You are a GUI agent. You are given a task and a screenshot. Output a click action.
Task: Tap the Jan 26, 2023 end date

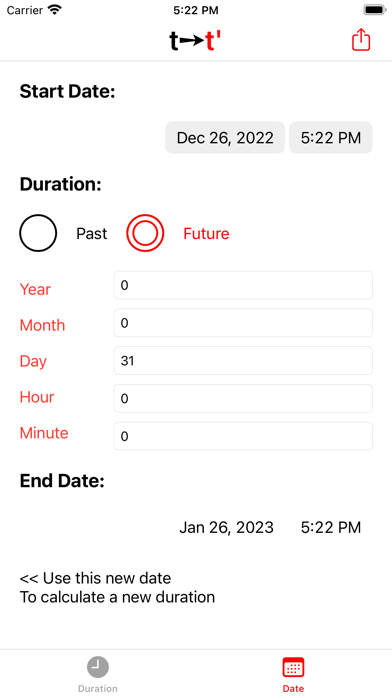point(226,527)
